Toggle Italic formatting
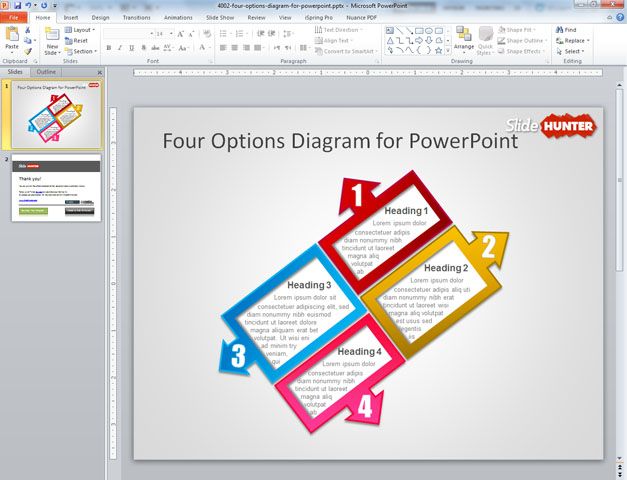The image size is (627, 480). click(x=120, y=48)
